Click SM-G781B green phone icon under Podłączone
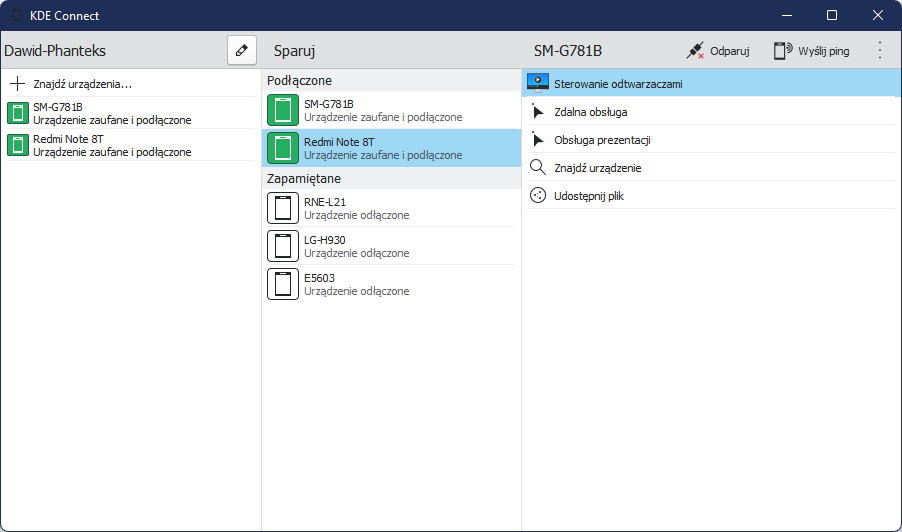This screenshot has width=902, height=532. pos(282,110)
